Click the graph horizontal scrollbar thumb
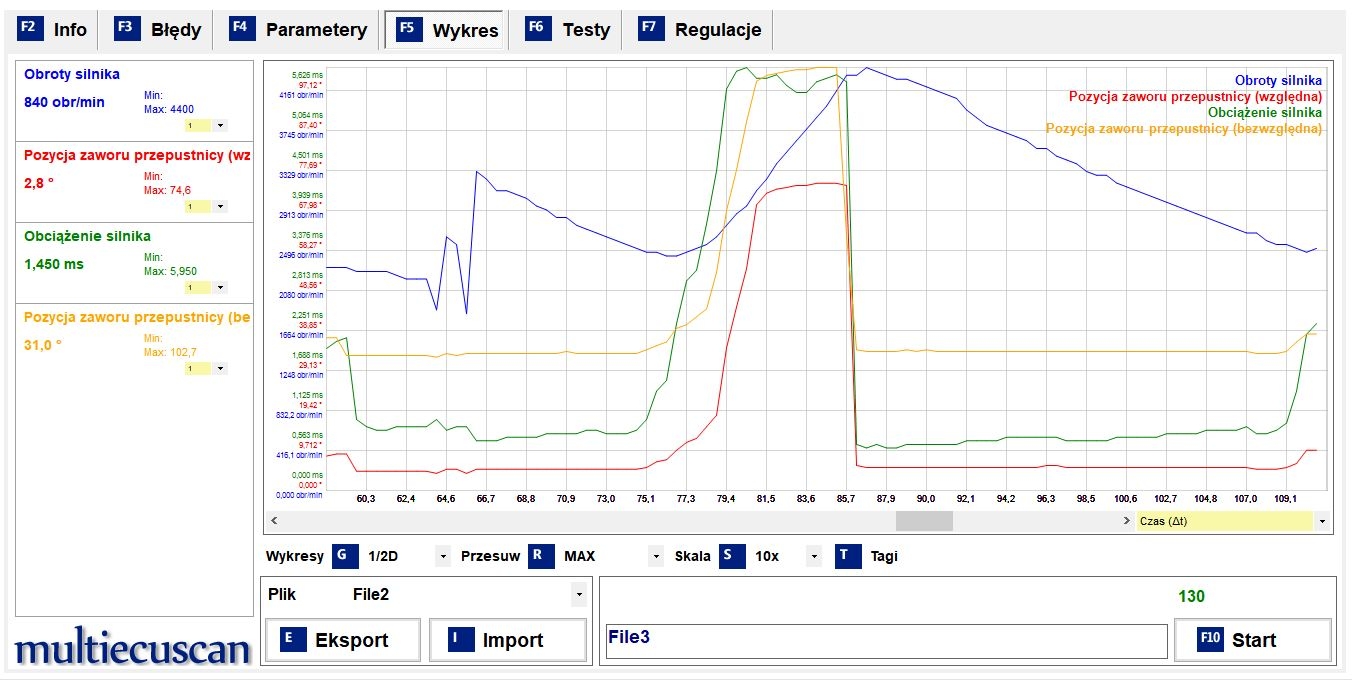1352x680 pixels. pos(924,521)
